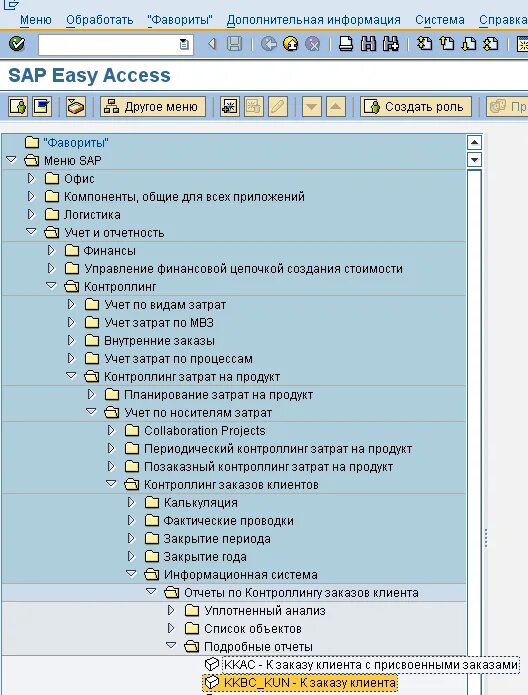Select Компоненты, общие для всех приложений
This screenshot has width=528, height=695.
(184, 197)
